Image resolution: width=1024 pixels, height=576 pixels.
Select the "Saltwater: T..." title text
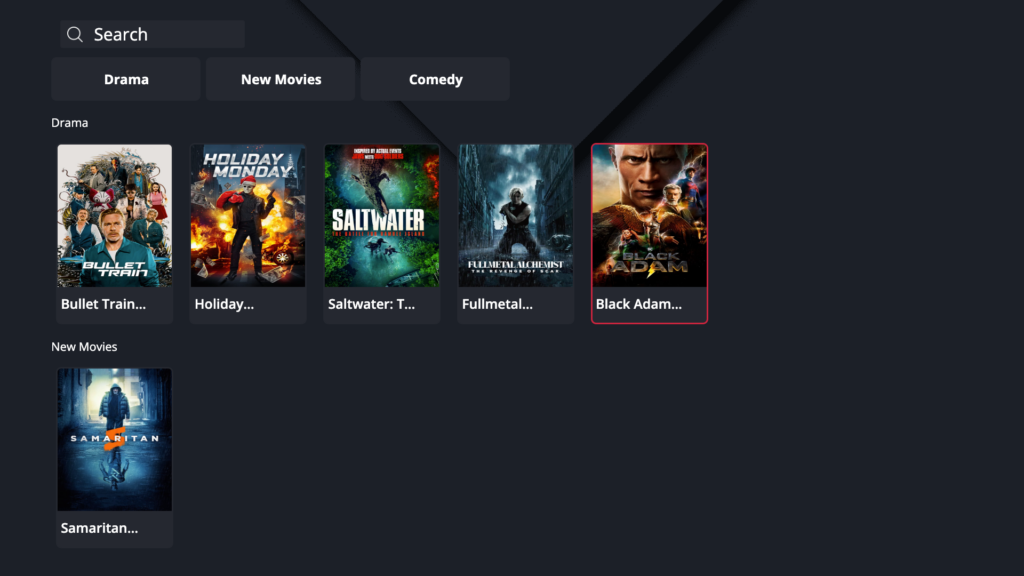tap(371, 304)
